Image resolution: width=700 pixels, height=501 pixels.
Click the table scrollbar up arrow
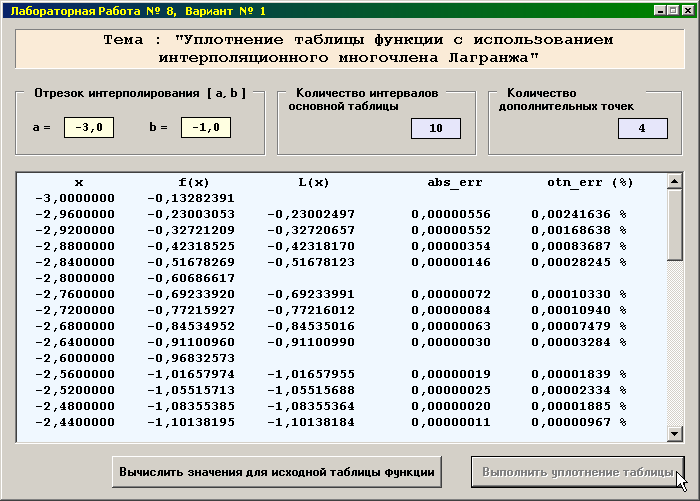pos(675,181)
